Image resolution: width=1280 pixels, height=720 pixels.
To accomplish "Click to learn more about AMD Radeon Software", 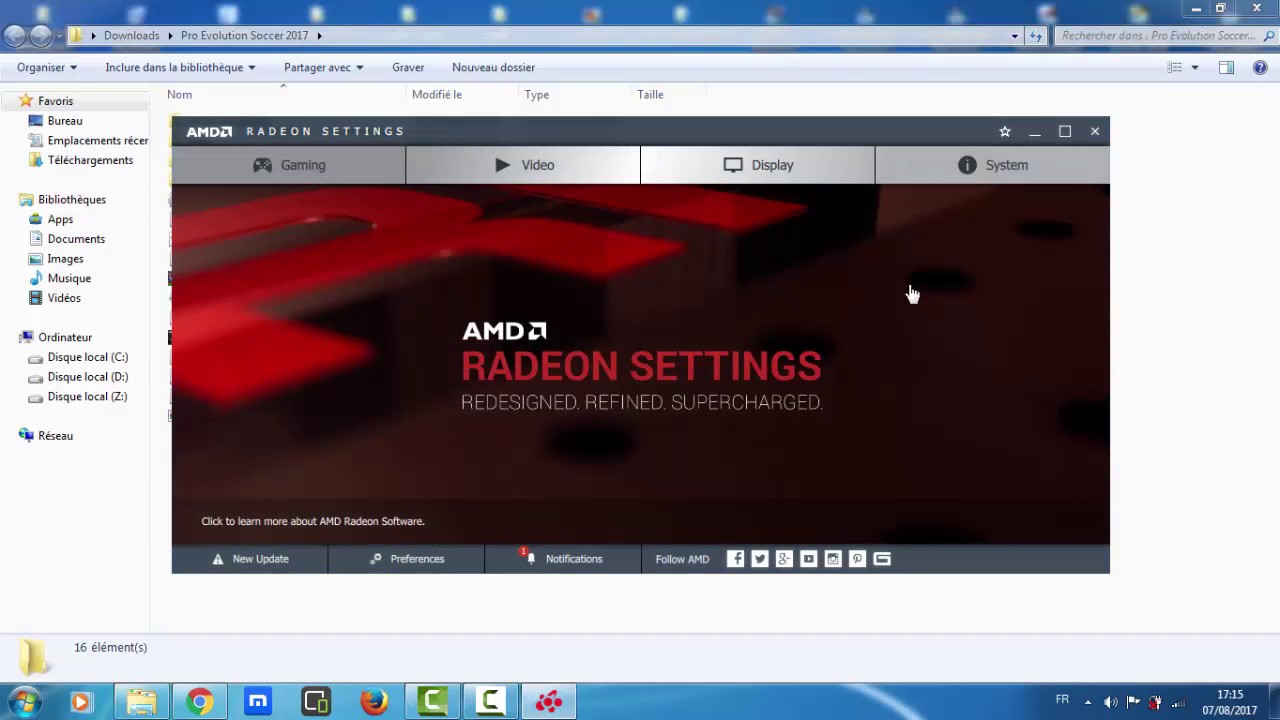I will 313,521.
